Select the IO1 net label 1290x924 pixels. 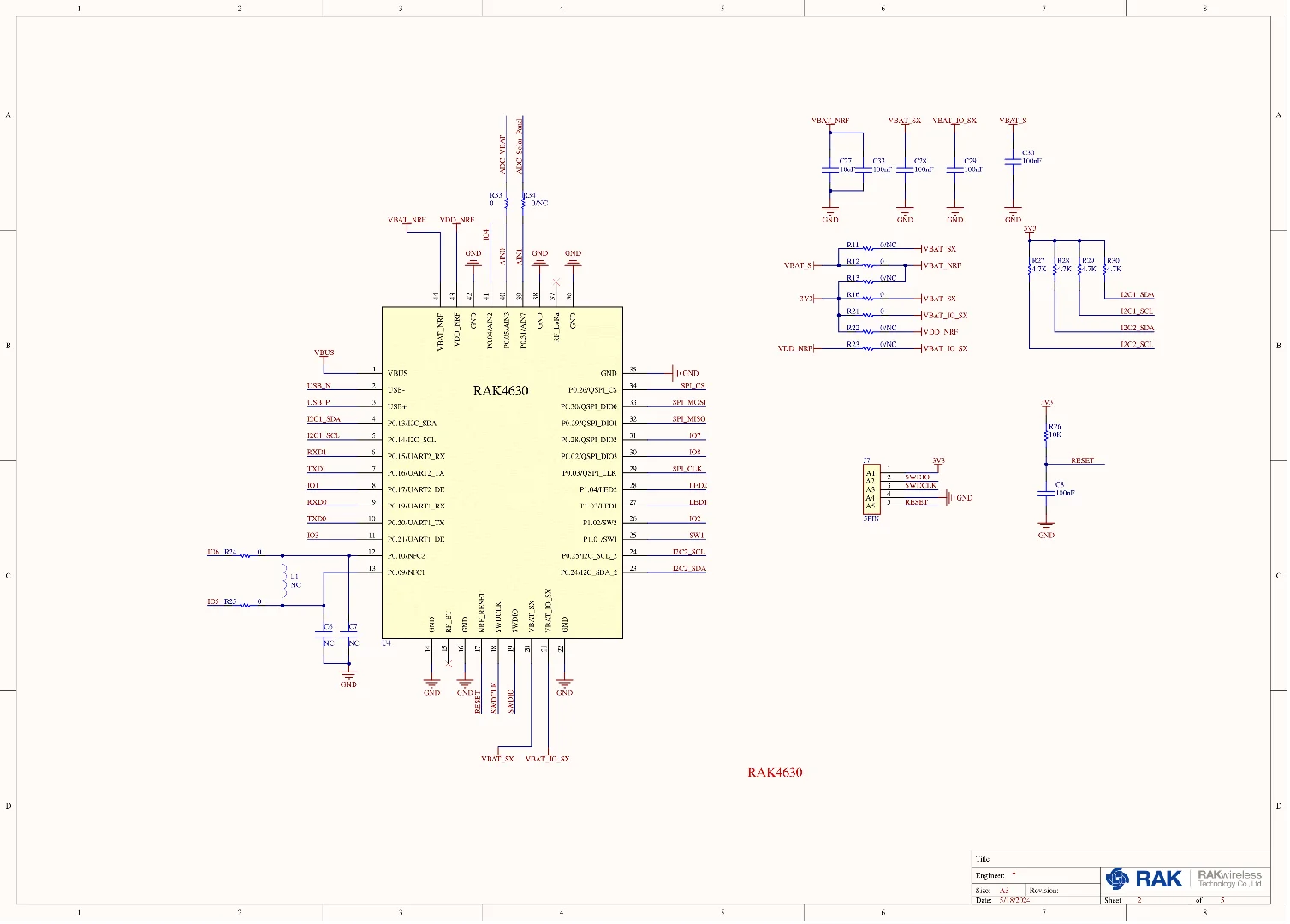pyautogui.click(x=313, y=486)
